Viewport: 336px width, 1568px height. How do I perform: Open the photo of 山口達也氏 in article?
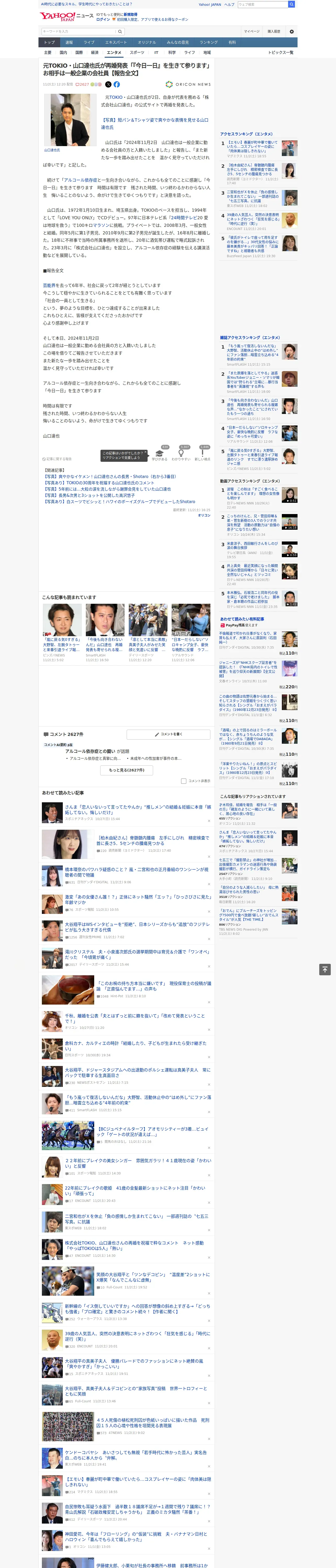70,120
